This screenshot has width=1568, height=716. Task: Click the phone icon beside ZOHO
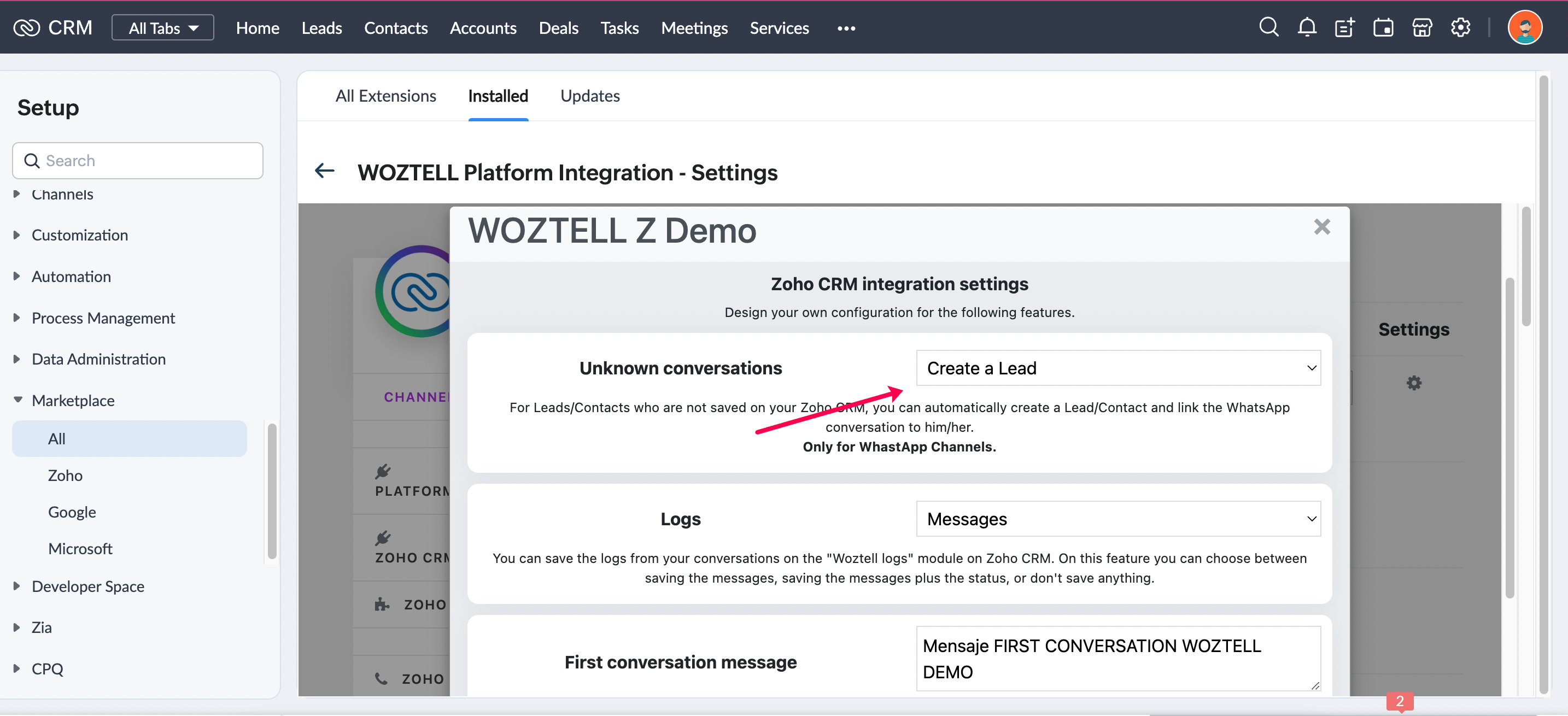tap(381, 678)
